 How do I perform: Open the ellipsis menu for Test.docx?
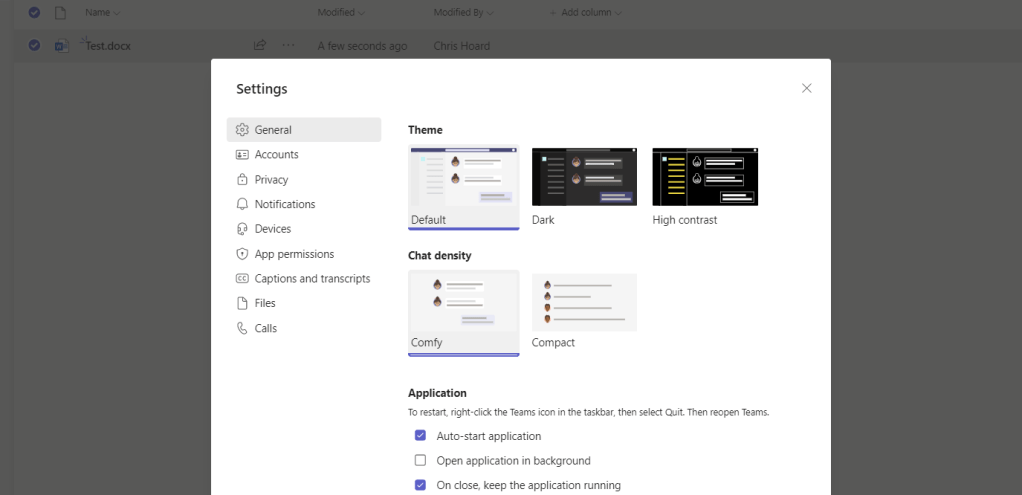pos(288,45)
